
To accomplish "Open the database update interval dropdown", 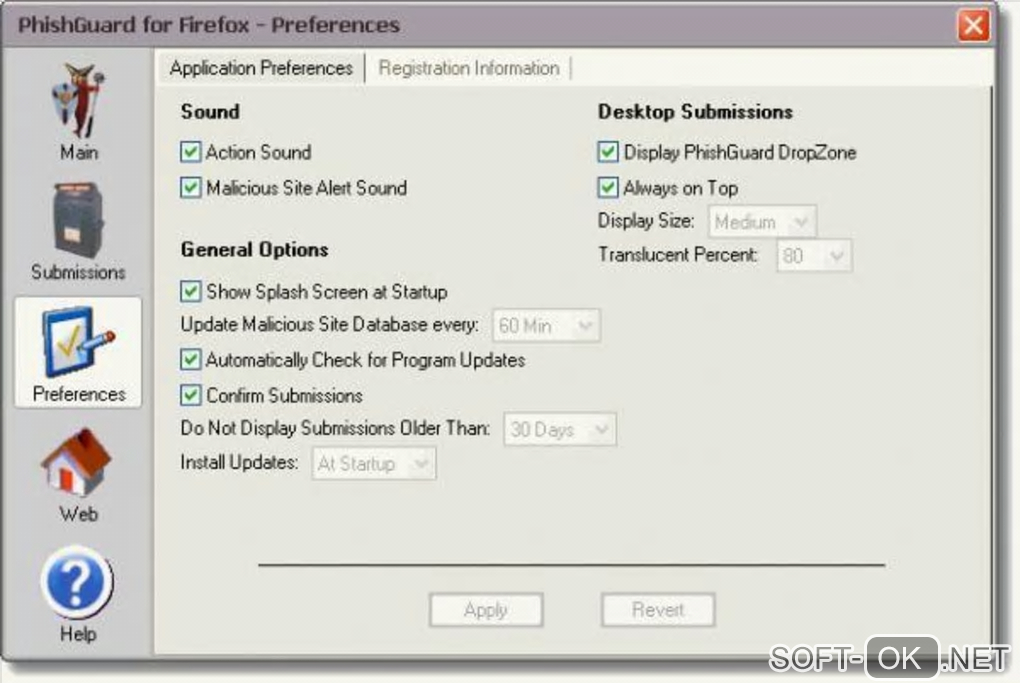I will tap(546, 325).
